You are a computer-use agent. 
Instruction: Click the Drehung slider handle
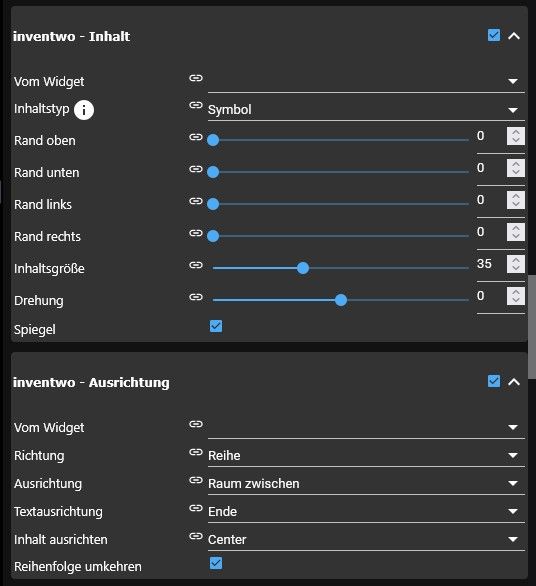[341, 300]
